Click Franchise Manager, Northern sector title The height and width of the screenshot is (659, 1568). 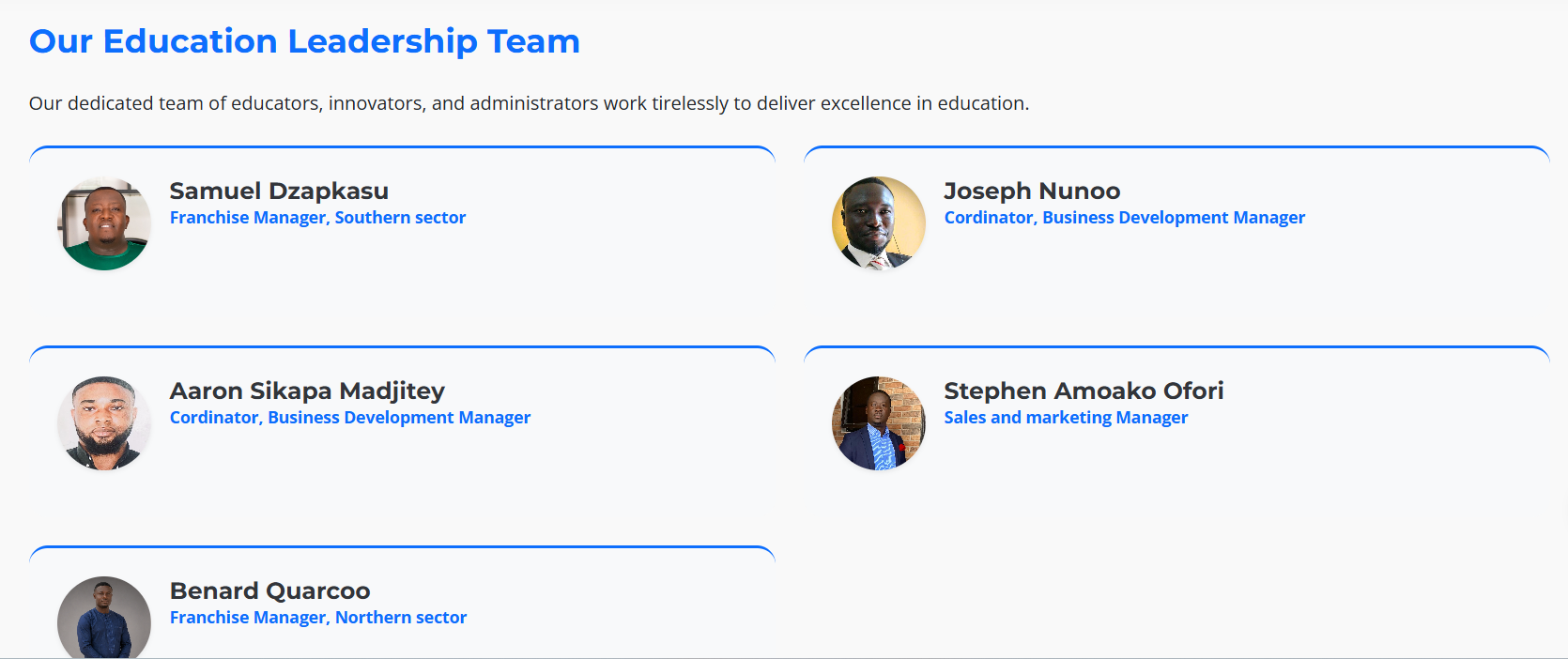click(318, 618)
